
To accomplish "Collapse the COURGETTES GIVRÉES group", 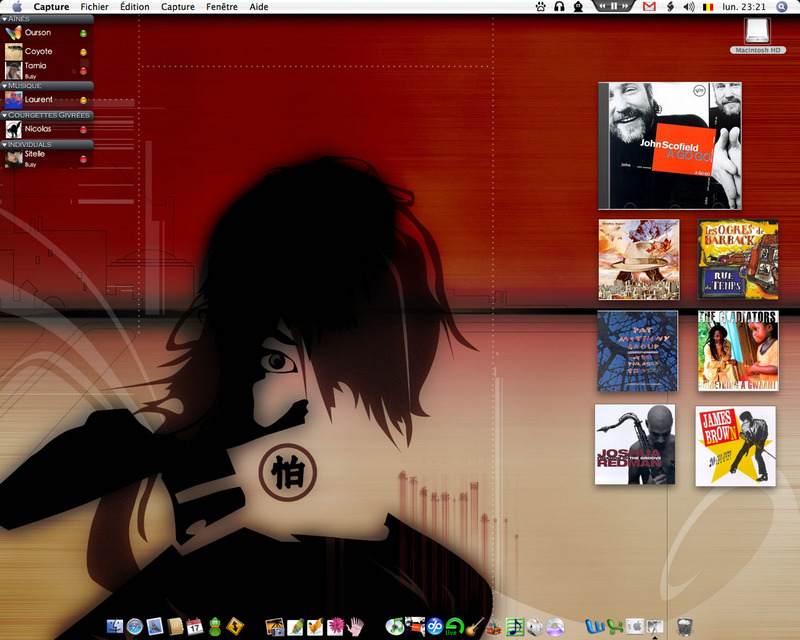I will click(x=4, y=115).
